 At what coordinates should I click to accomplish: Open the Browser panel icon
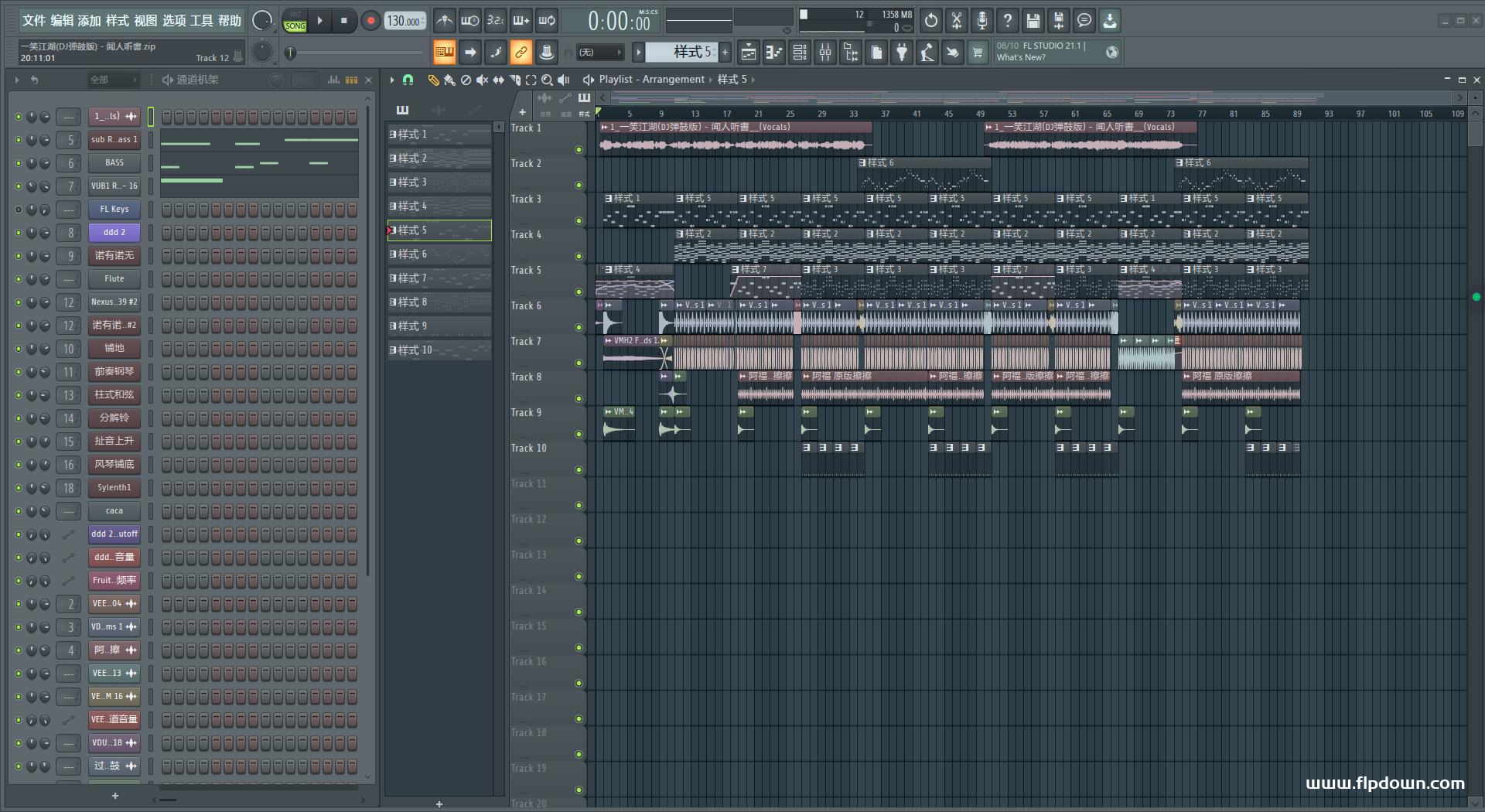[851, 53]
